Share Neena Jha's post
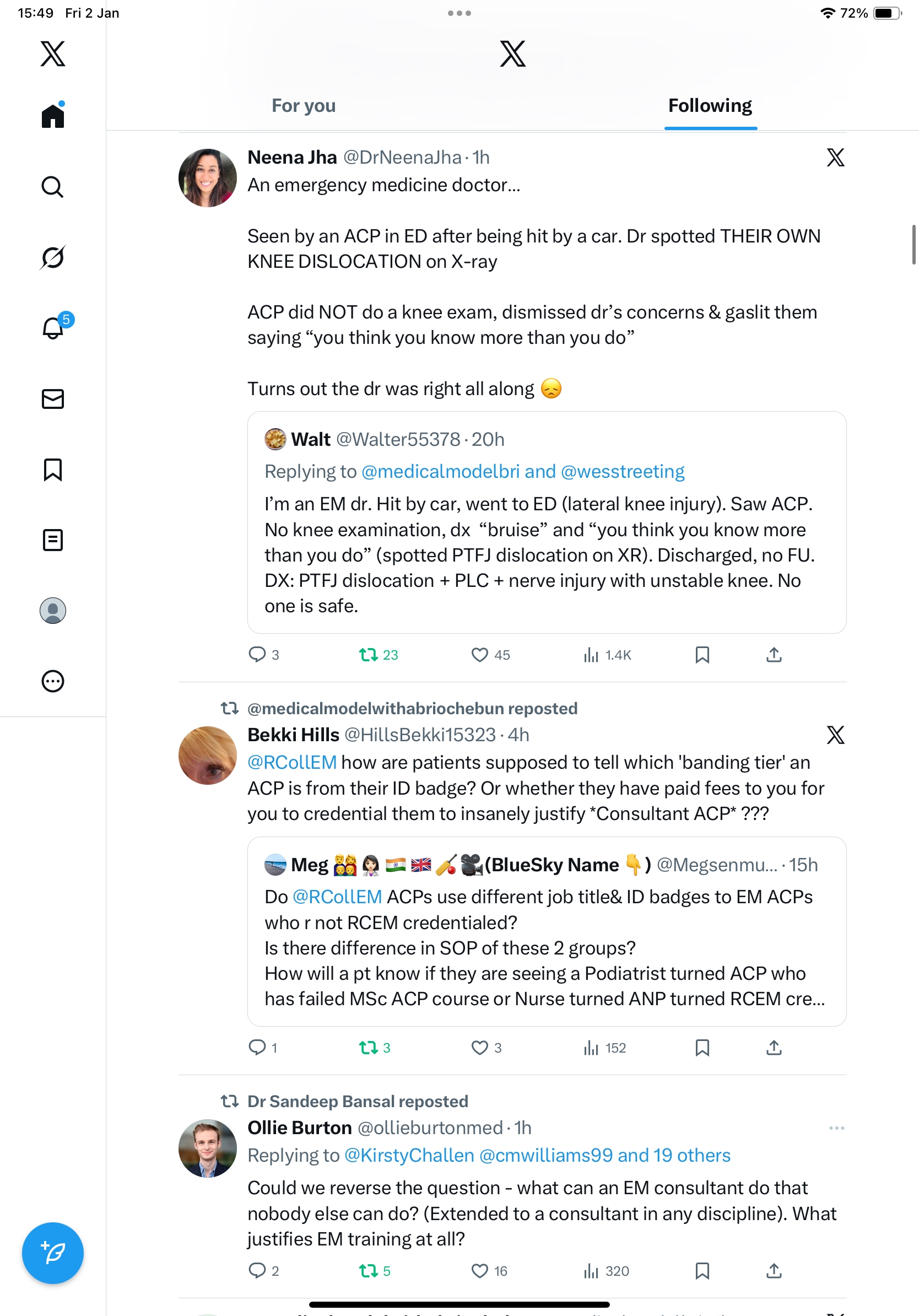Image resolution: width=919 pixels, height=1316 pixels. (x=774, y=655)
